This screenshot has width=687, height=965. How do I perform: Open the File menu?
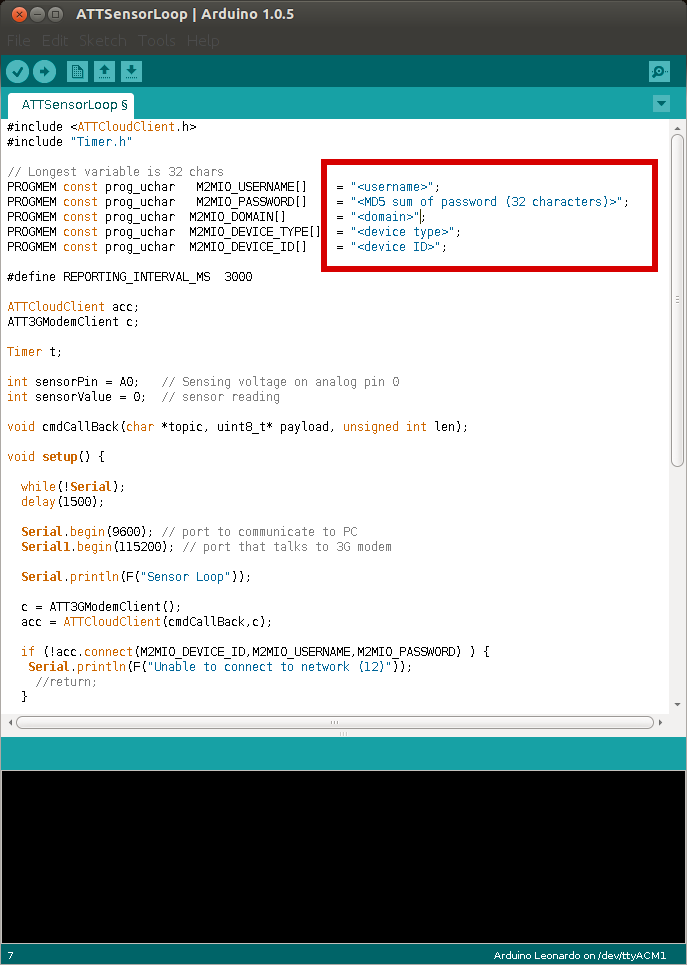(x=19, y=41)
